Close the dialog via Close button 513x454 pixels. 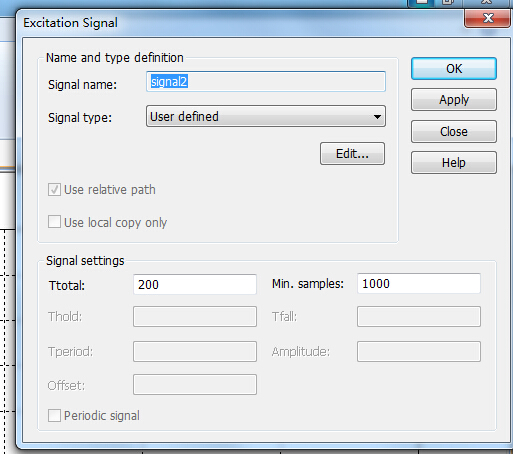454,132
